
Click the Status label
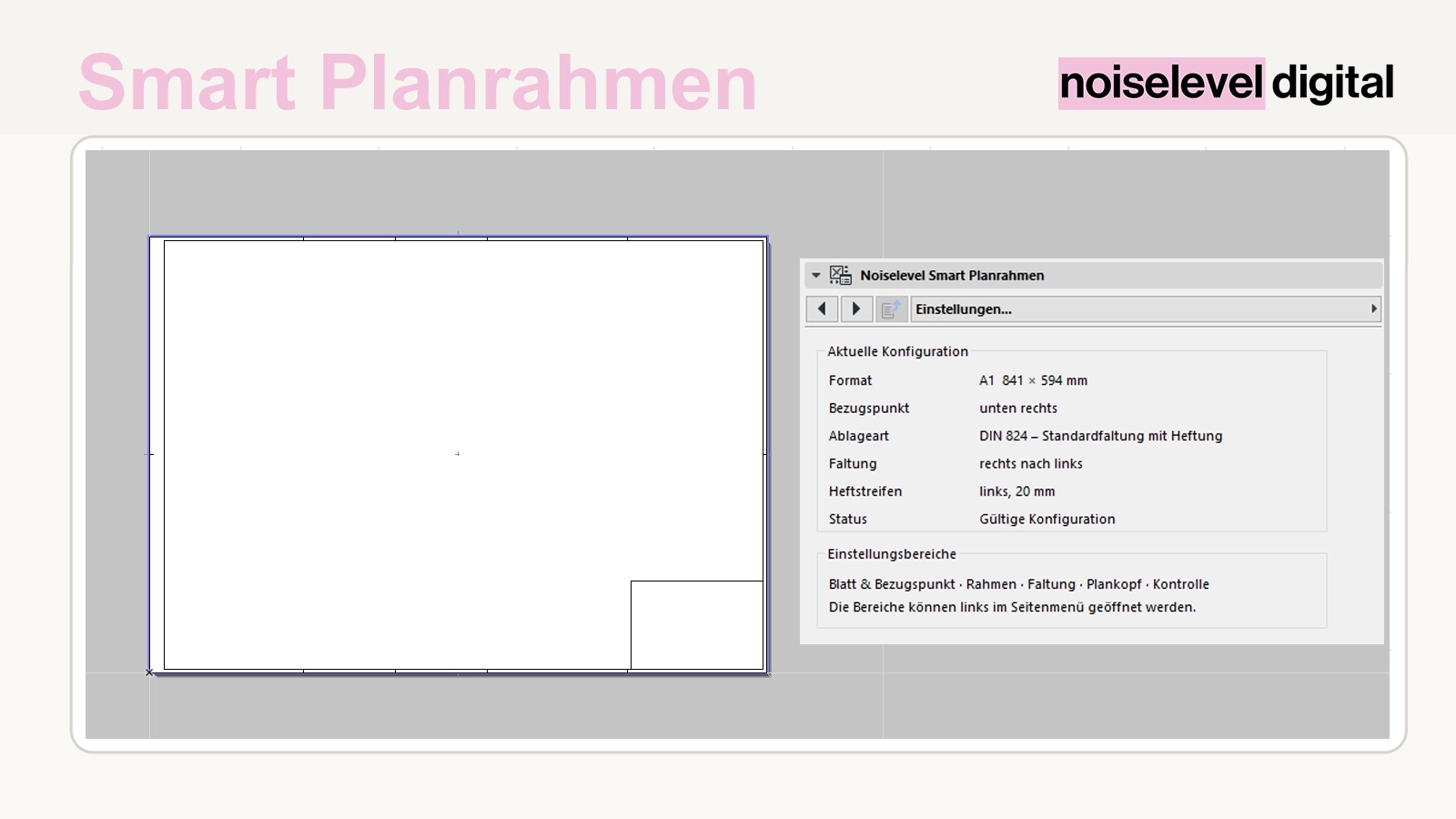coord(847,520)
